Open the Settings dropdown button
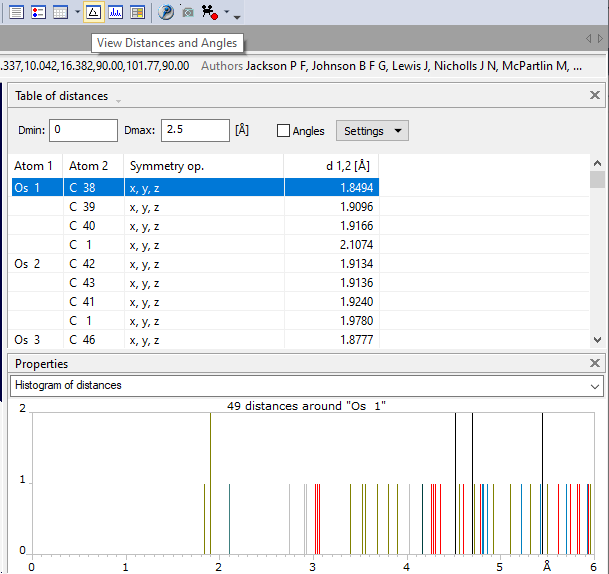609x574 pixels. click(372, 131)
